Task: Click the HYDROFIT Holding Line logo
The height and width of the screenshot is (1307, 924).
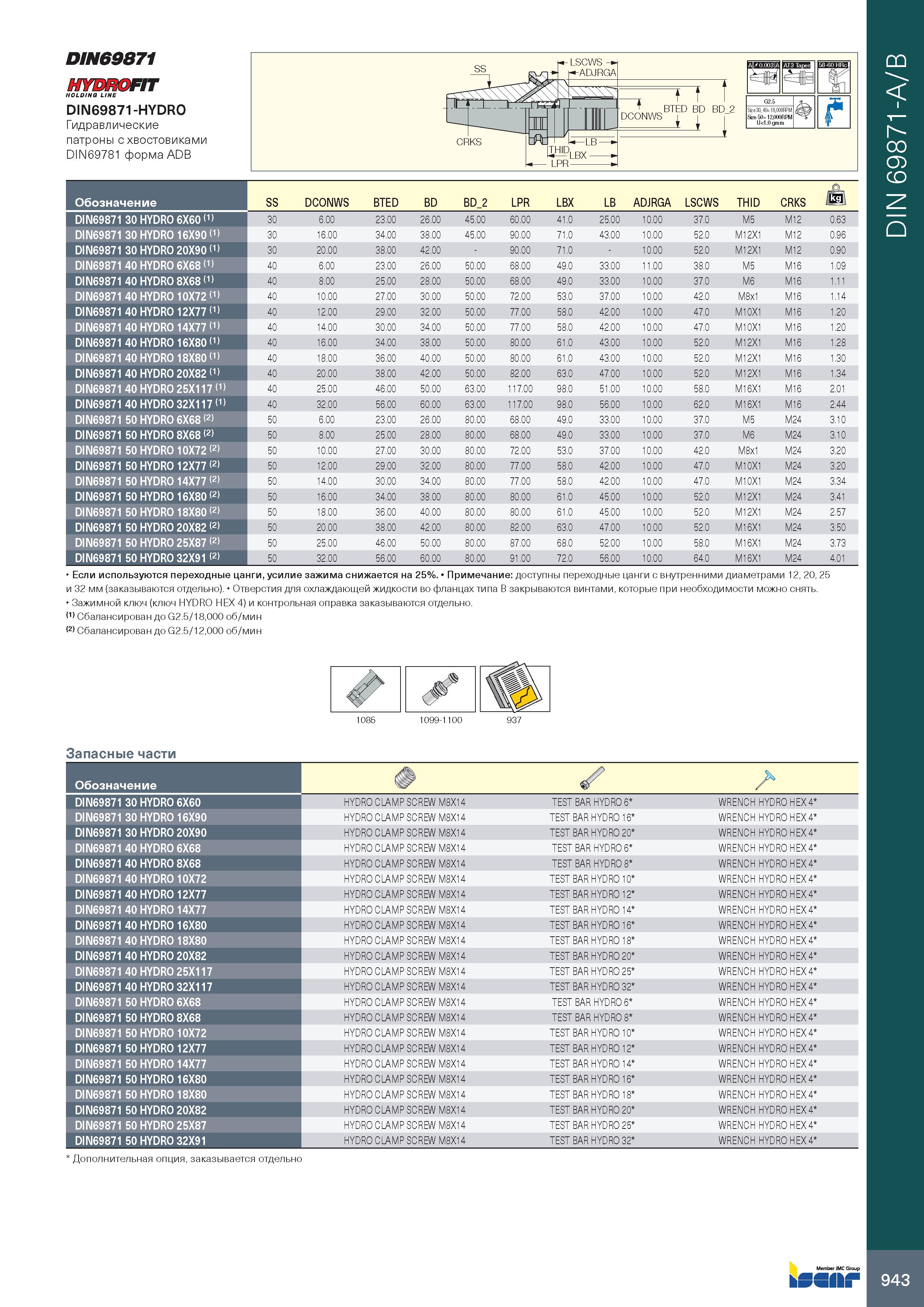Action: (113, 87)
